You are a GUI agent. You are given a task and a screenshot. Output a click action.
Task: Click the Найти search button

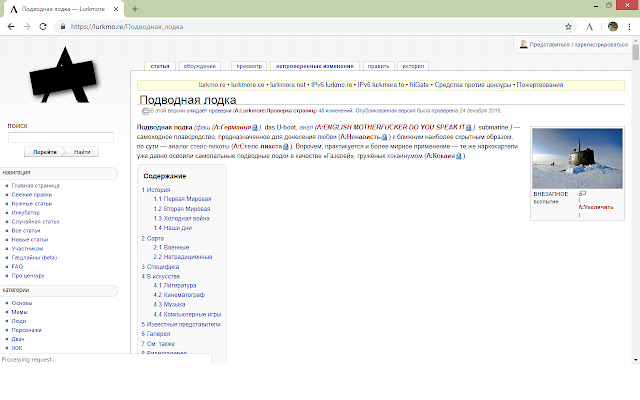[82, 152]
